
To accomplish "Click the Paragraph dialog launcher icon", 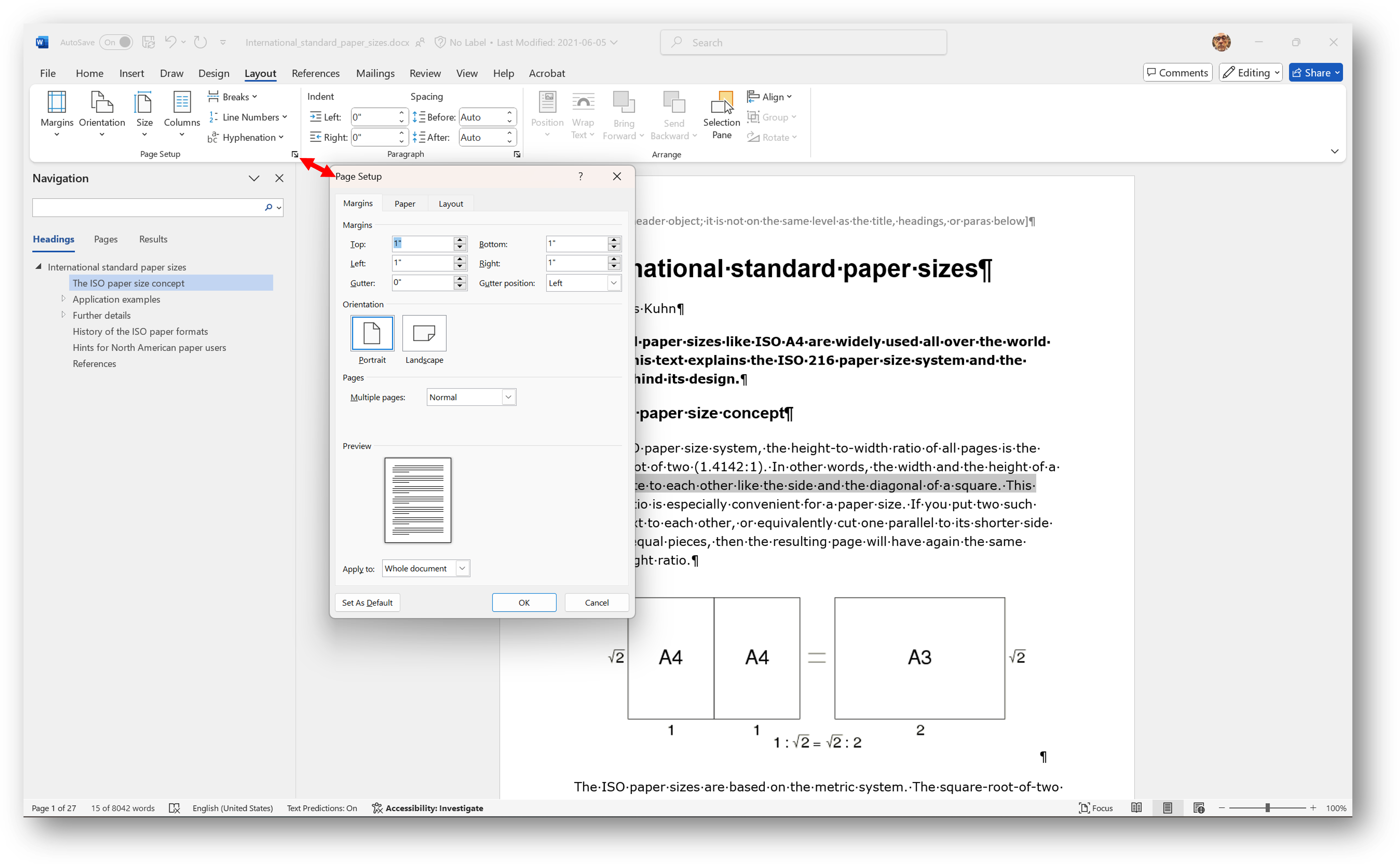I will pyautogui.click(x=516, y=154).
